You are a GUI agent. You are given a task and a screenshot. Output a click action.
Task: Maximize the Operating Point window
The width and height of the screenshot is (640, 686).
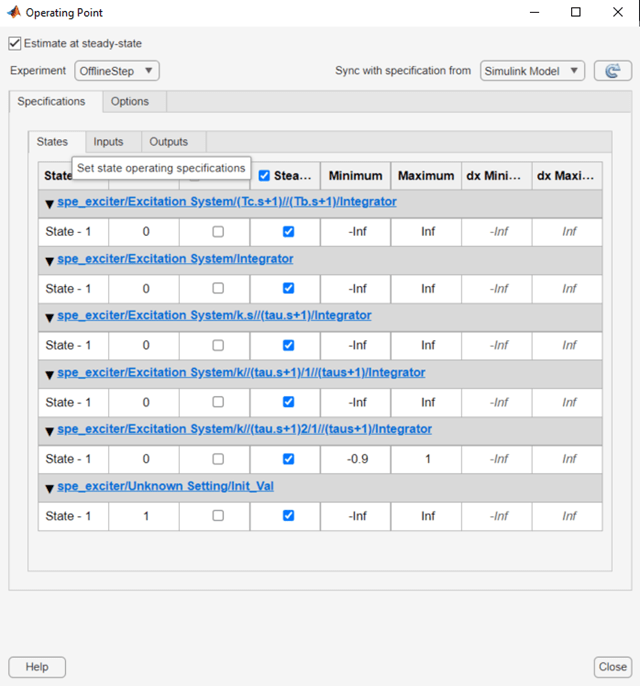(x=576, y=12)
